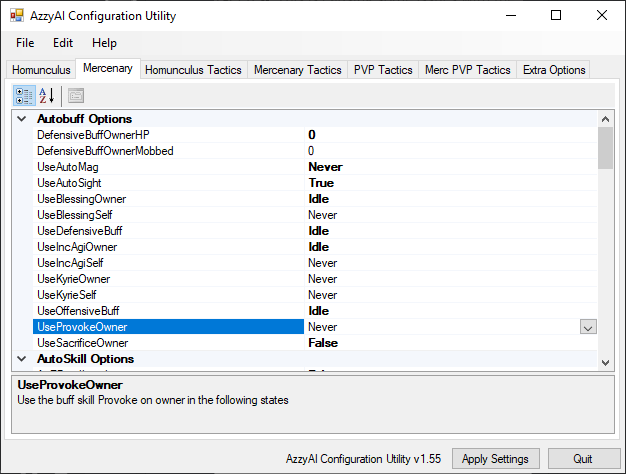Click the AzzyAI application icon in title bar
This screenshot has height=474, width=626.
pos(17,16)
